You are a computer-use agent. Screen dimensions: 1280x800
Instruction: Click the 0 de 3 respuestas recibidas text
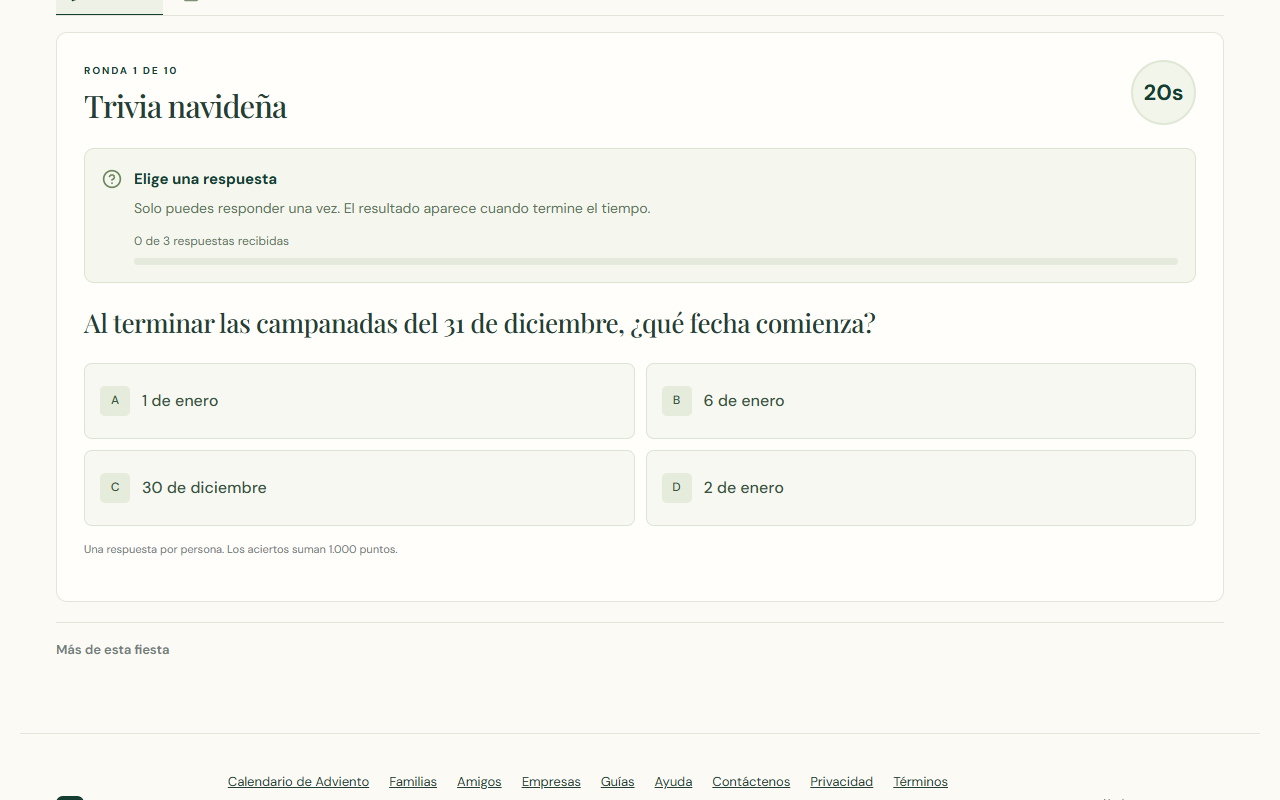tap(211, 241)
